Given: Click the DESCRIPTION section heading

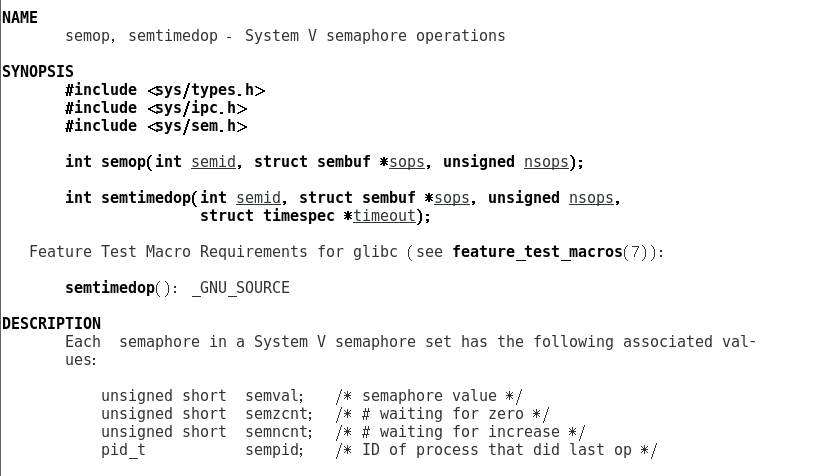Looking at the screenshot, I should pos(51,324).
